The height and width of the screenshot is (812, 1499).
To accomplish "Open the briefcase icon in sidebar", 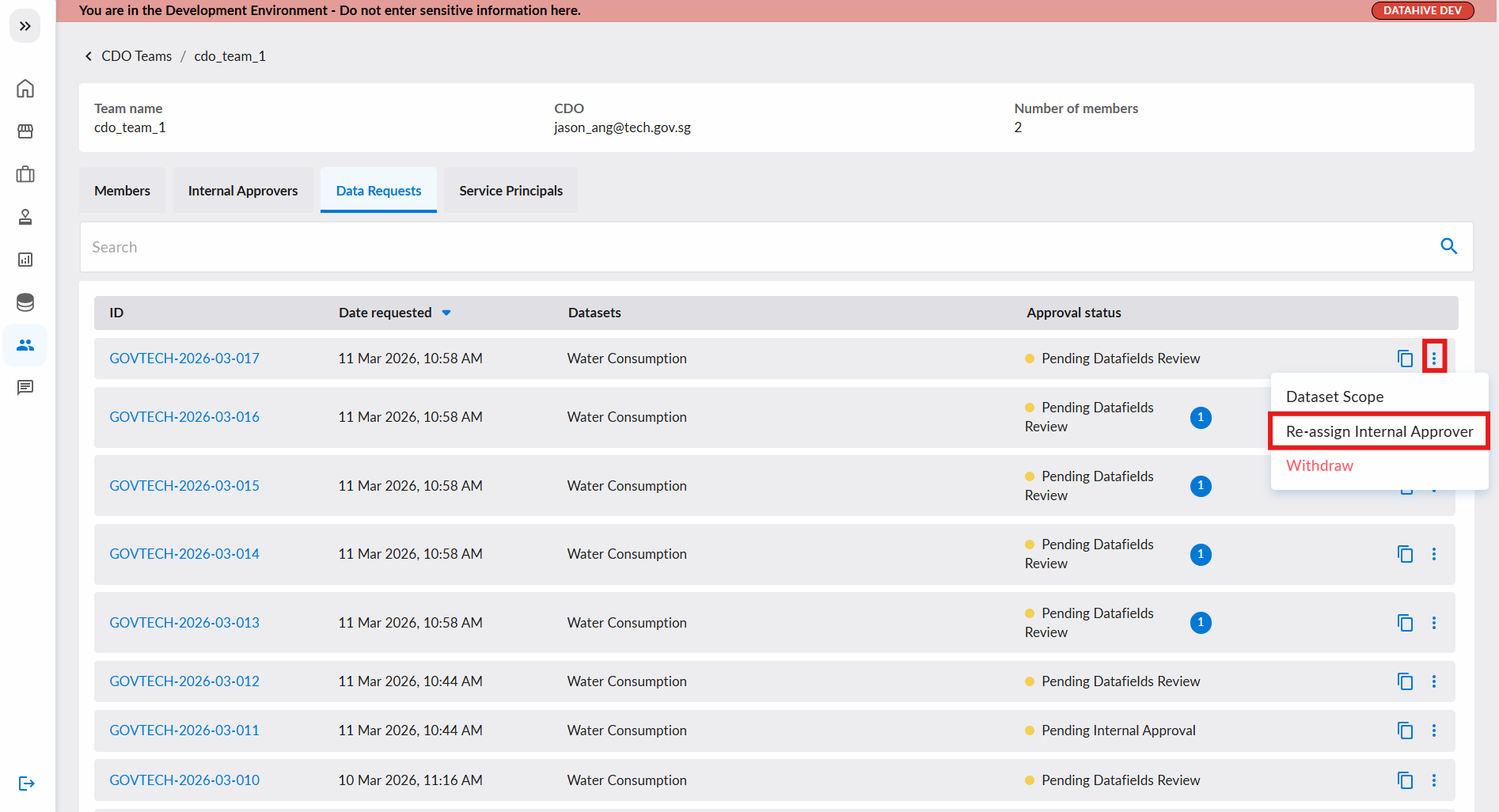I will tap(25, 174).
